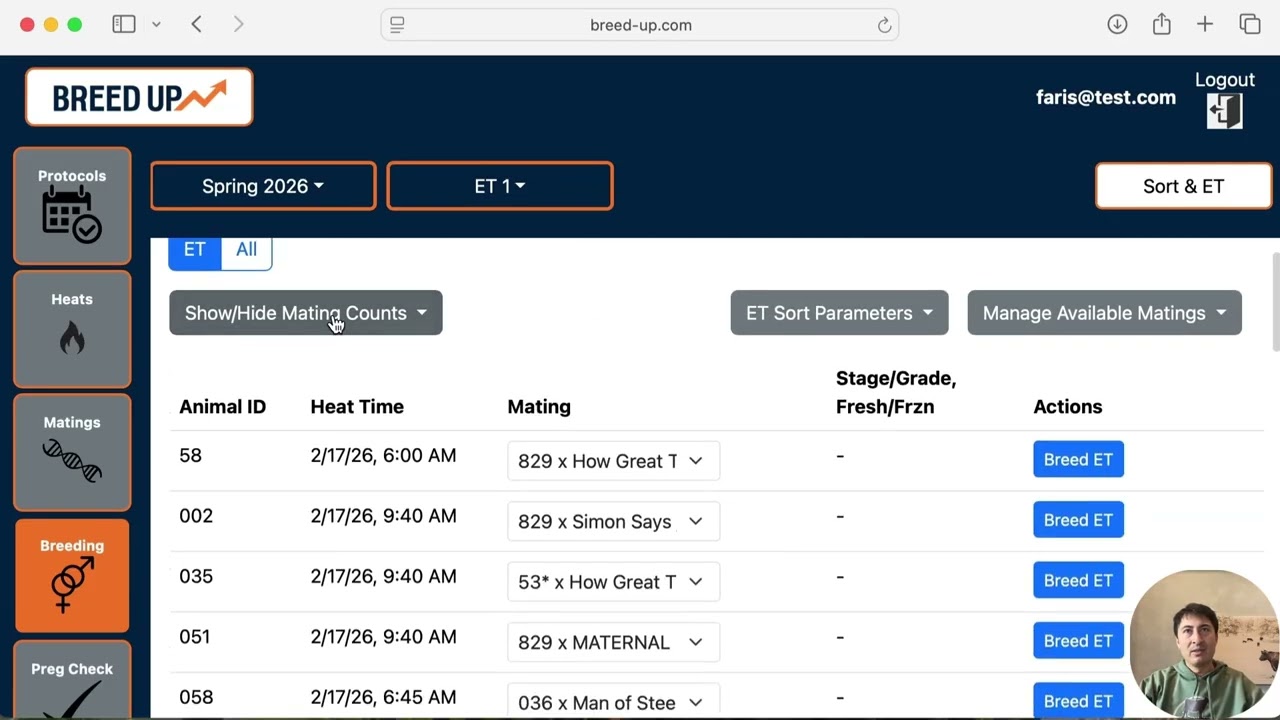Viewport: 1280px width, 720px height.
Task: Click the Breed Up logo
Action: point(139,97)
